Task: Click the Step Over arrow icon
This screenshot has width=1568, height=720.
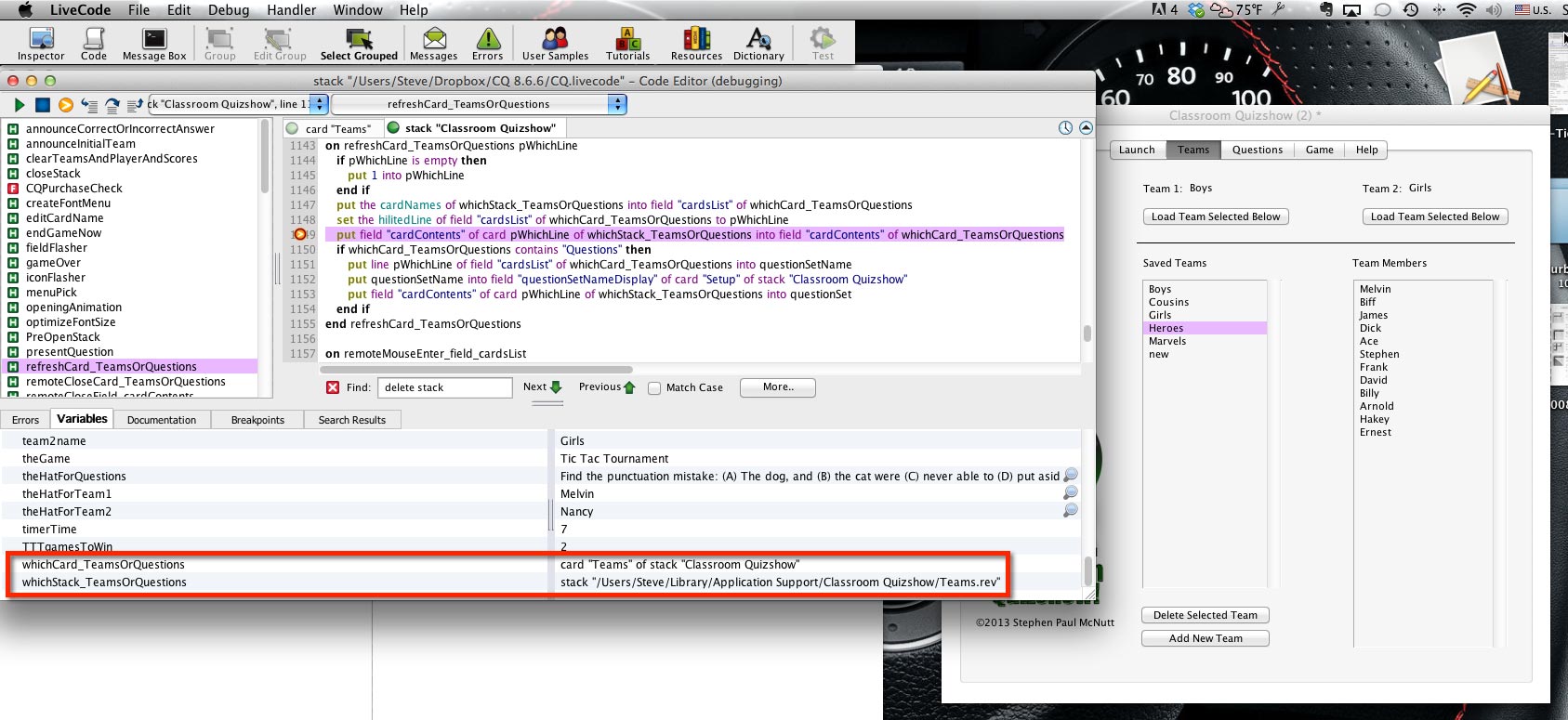Action: [x=112, y=105]
